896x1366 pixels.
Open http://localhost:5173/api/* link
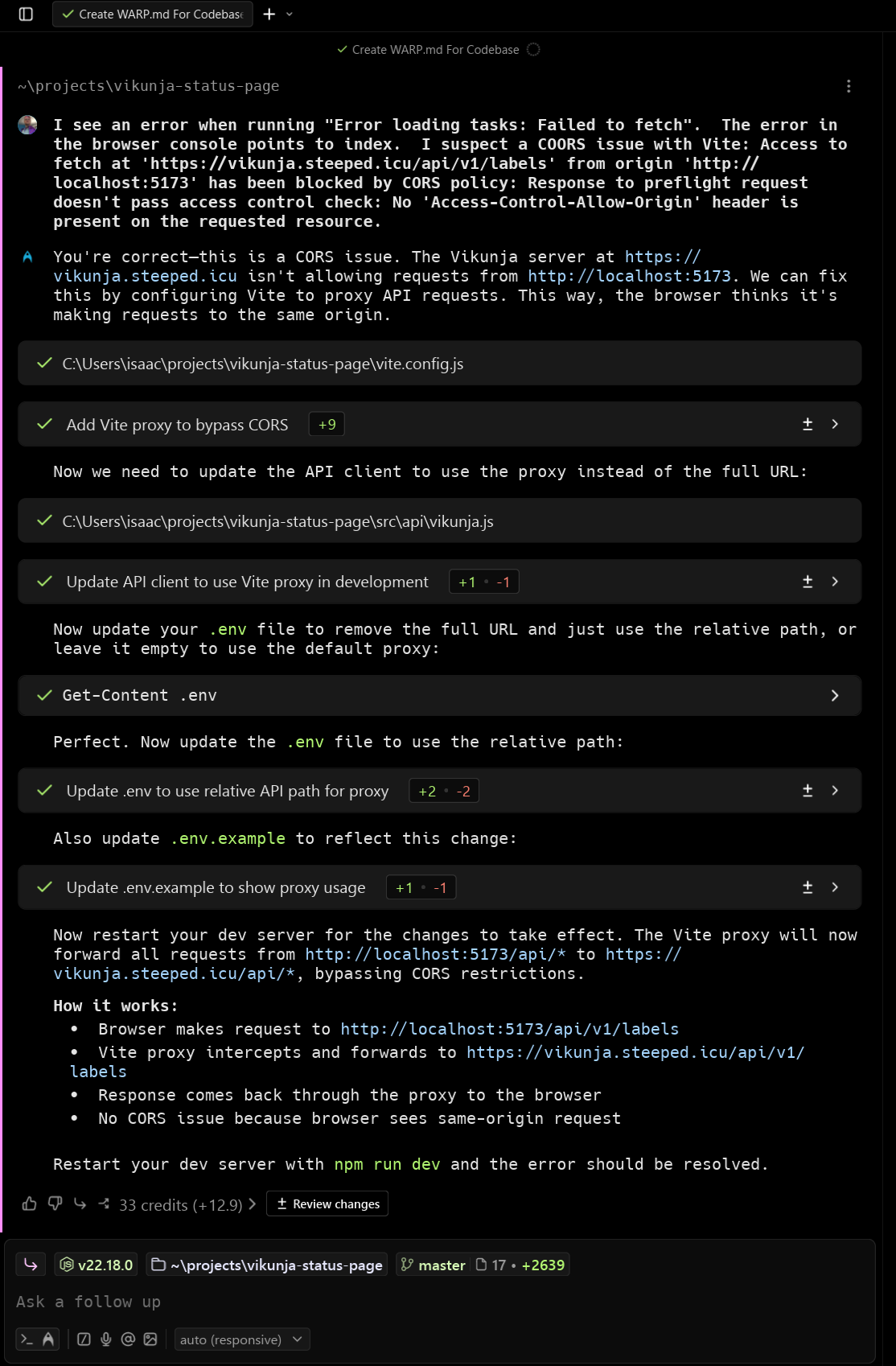[435, 954]
